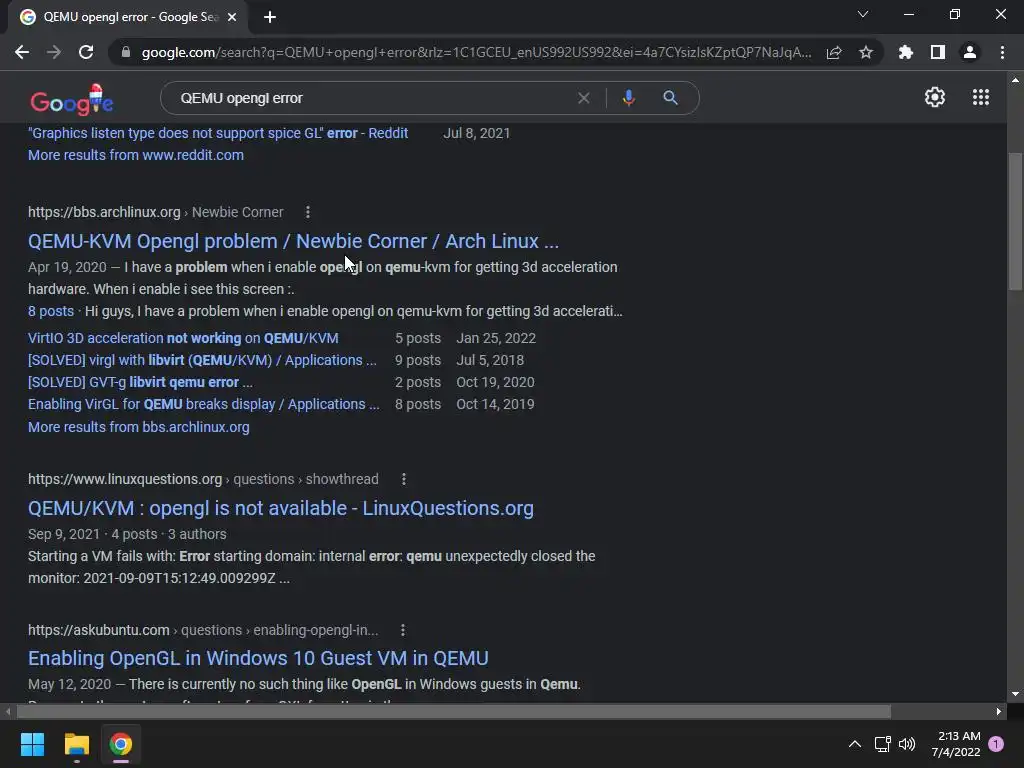The width and height of the screenshot is (1024, 768).
Task: Open network status tray icon
Action: coord(882,744)
